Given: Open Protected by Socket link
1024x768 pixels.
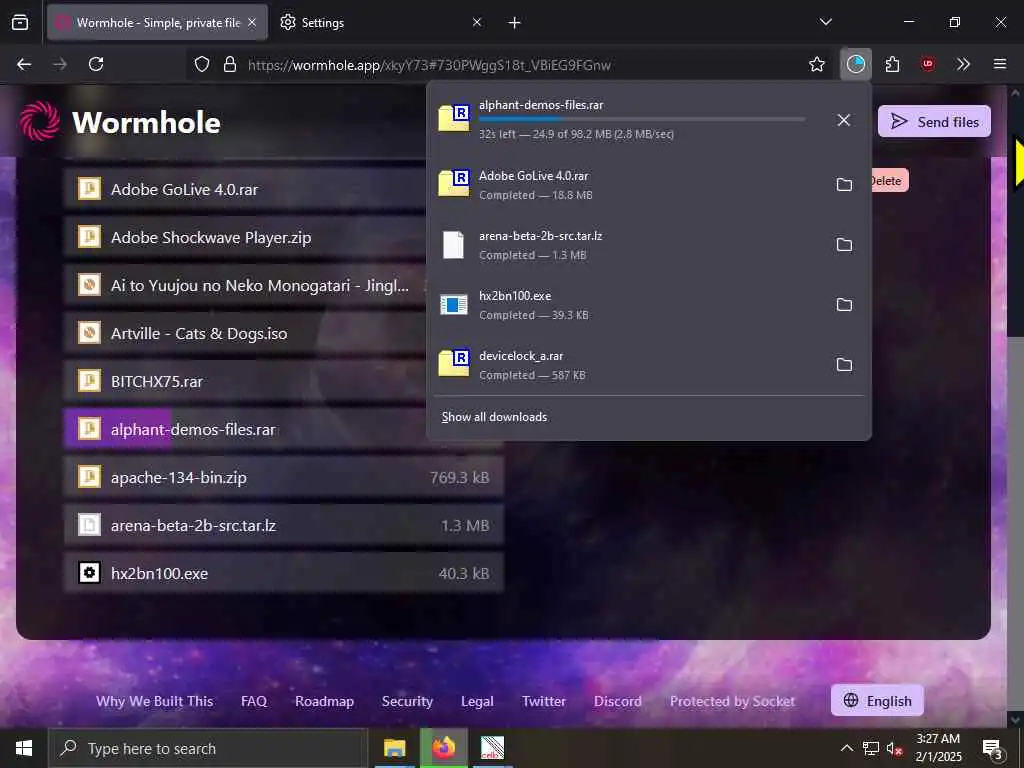Looking at the screenshot, I should coord(732,701).
